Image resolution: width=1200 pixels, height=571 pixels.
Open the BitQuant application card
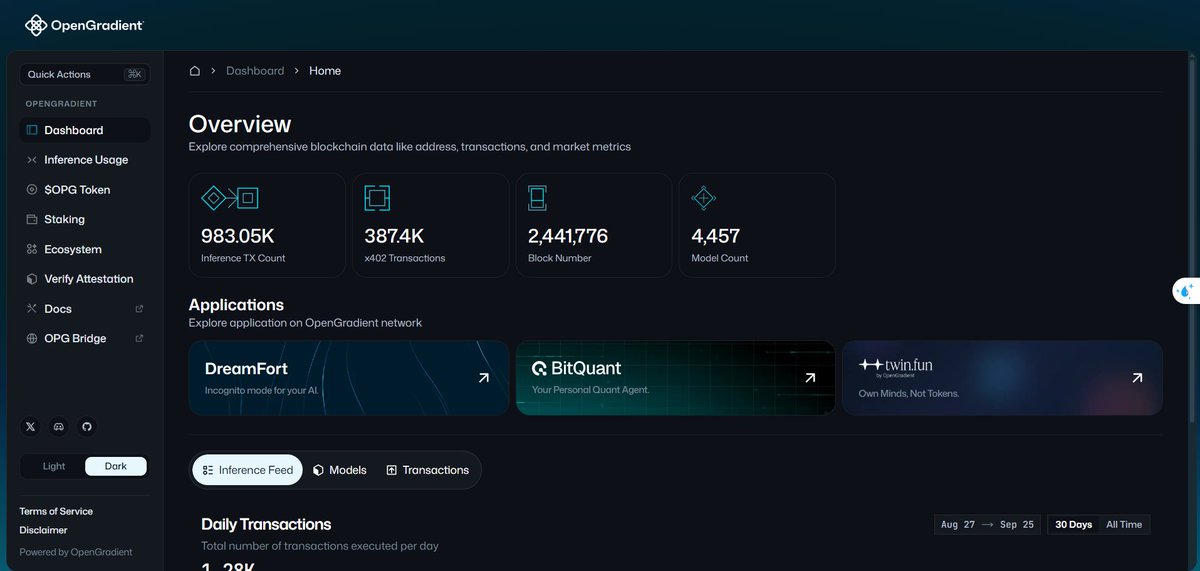pyautogui.click(x=675, y=378)
